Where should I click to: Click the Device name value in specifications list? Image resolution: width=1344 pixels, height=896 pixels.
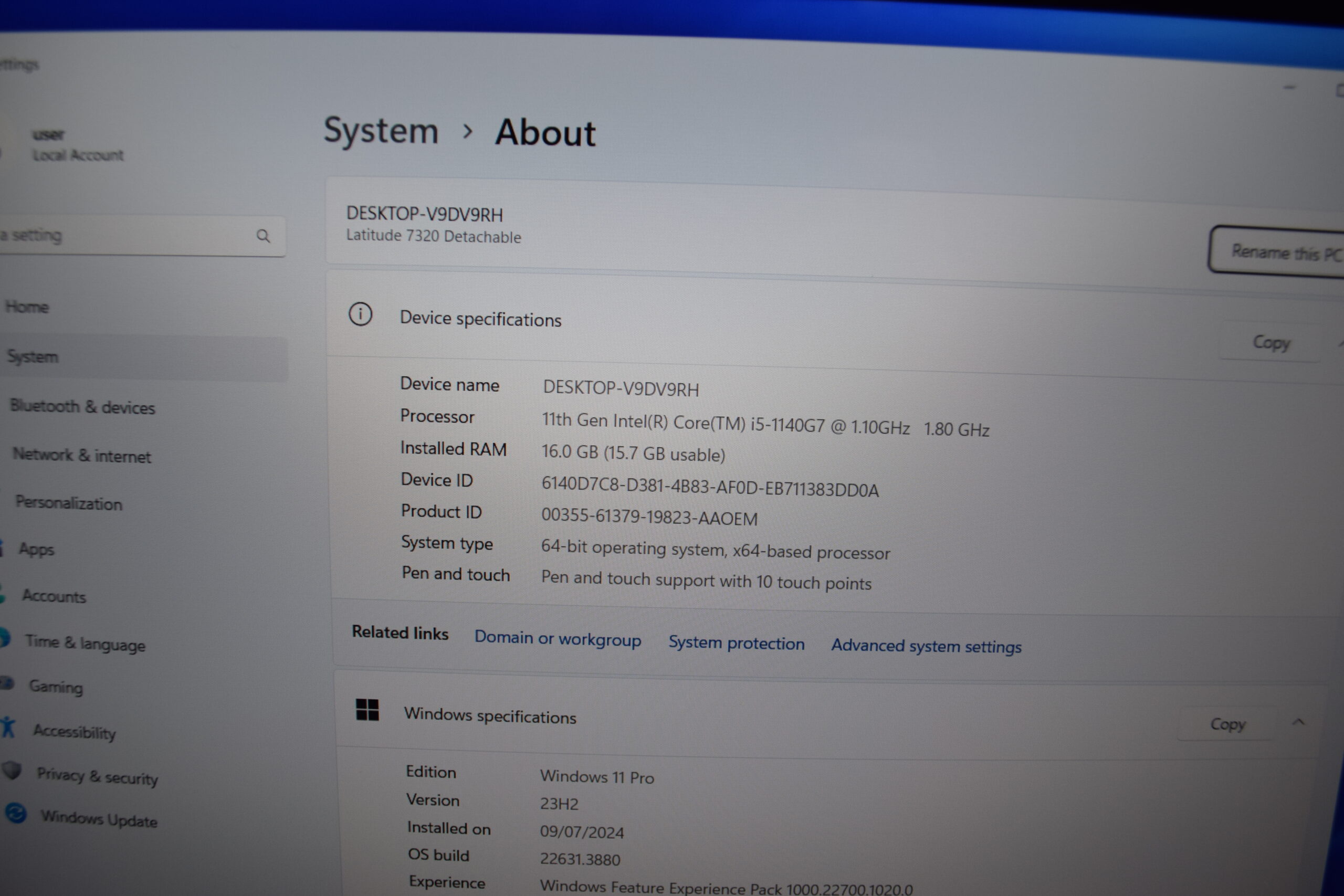(x=621, y=388)
